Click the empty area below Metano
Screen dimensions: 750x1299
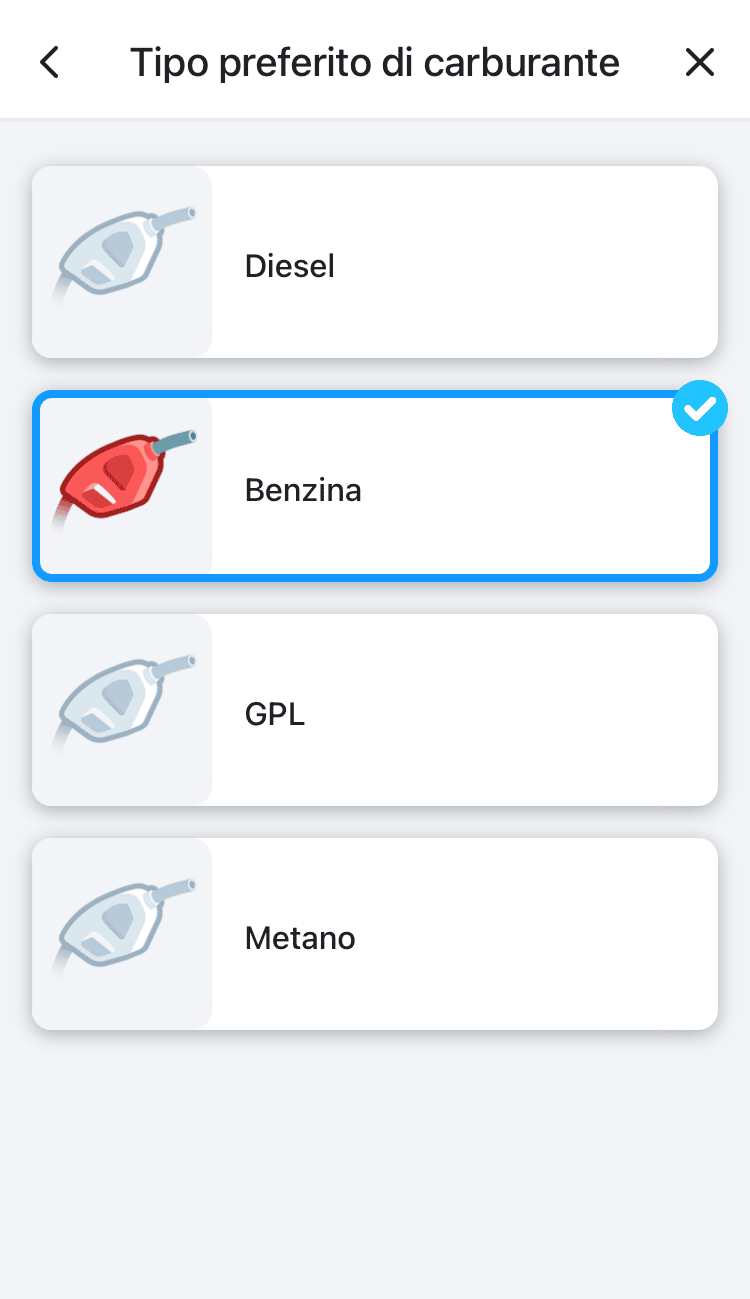click(x=375, y=1160)
